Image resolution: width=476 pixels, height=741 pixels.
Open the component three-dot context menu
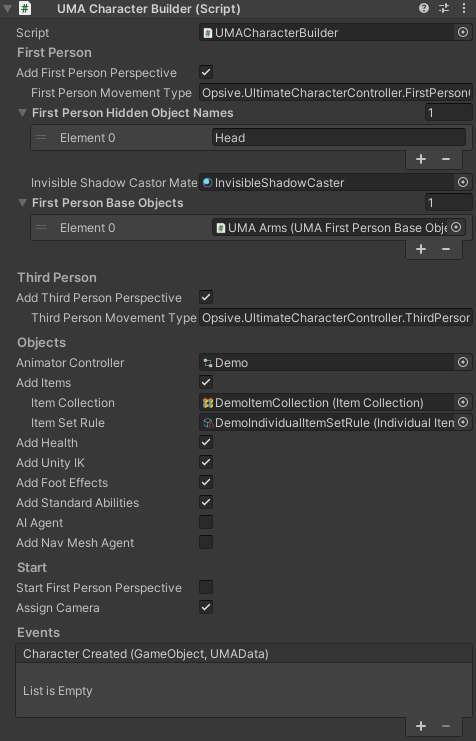pyautogui.click(x=464, y=8)
